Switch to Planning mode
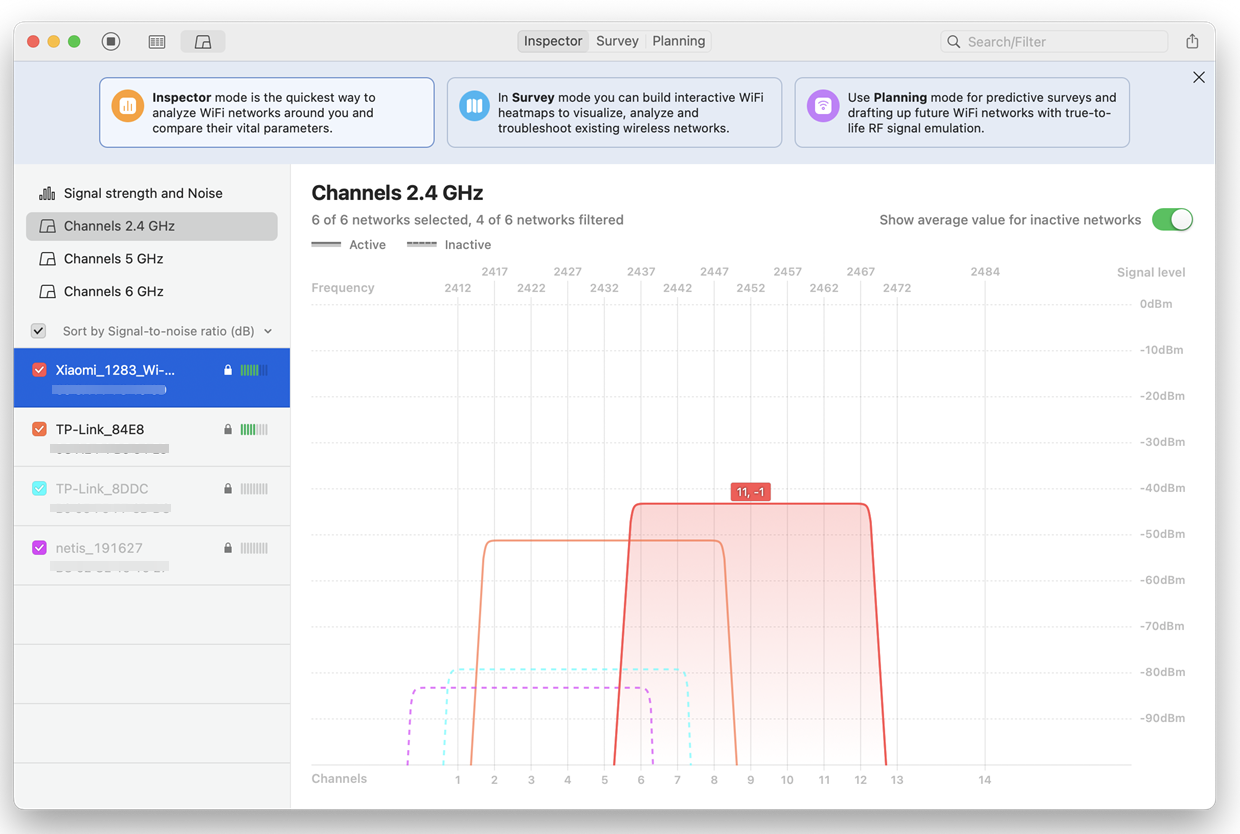Image resolution: width=1240 pixels, height=834 pixels. [x=678, y=41]
